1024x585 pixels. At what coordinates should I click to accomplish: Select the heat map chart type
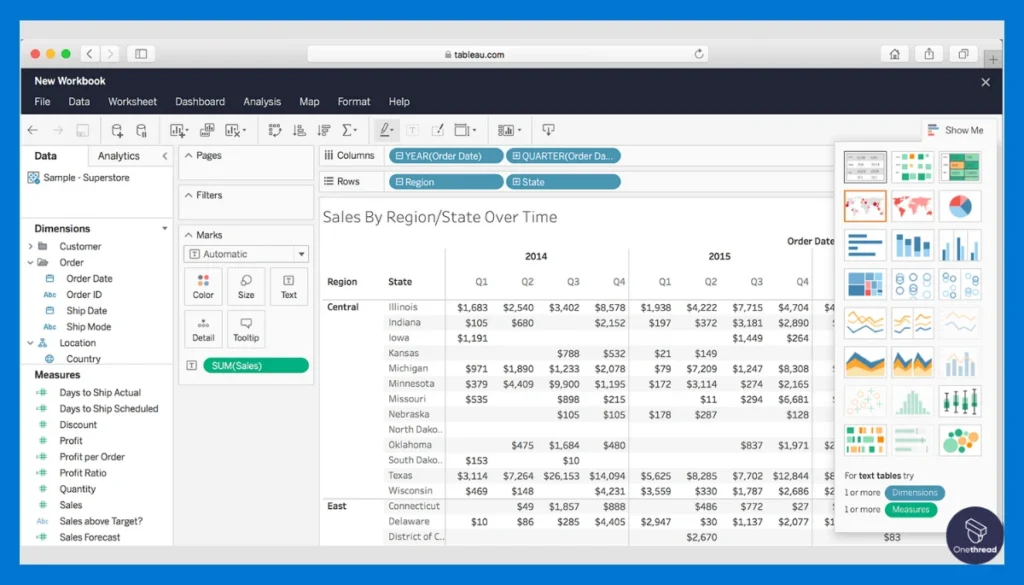click(912, 167)
